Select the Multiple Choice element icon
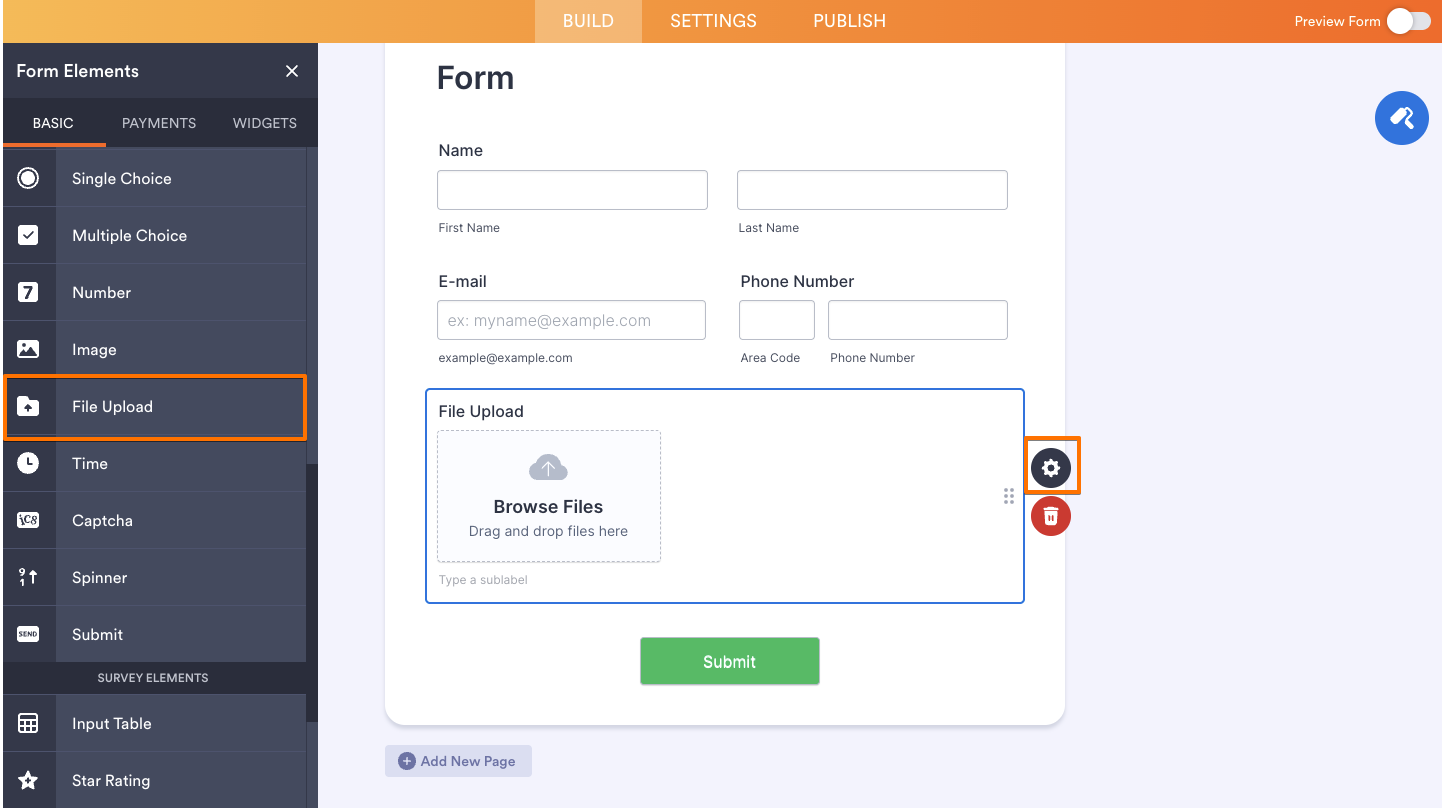The image size is (1442, 808). click(x=29, y=235)
